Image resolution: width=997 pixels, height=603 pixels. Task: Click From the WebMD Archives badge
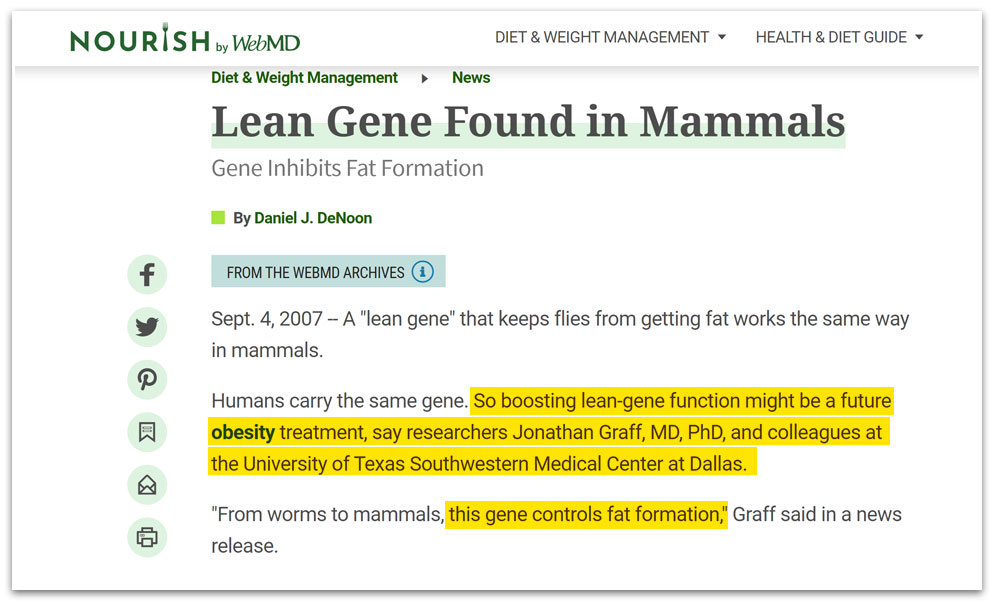(x=315, y=272)
